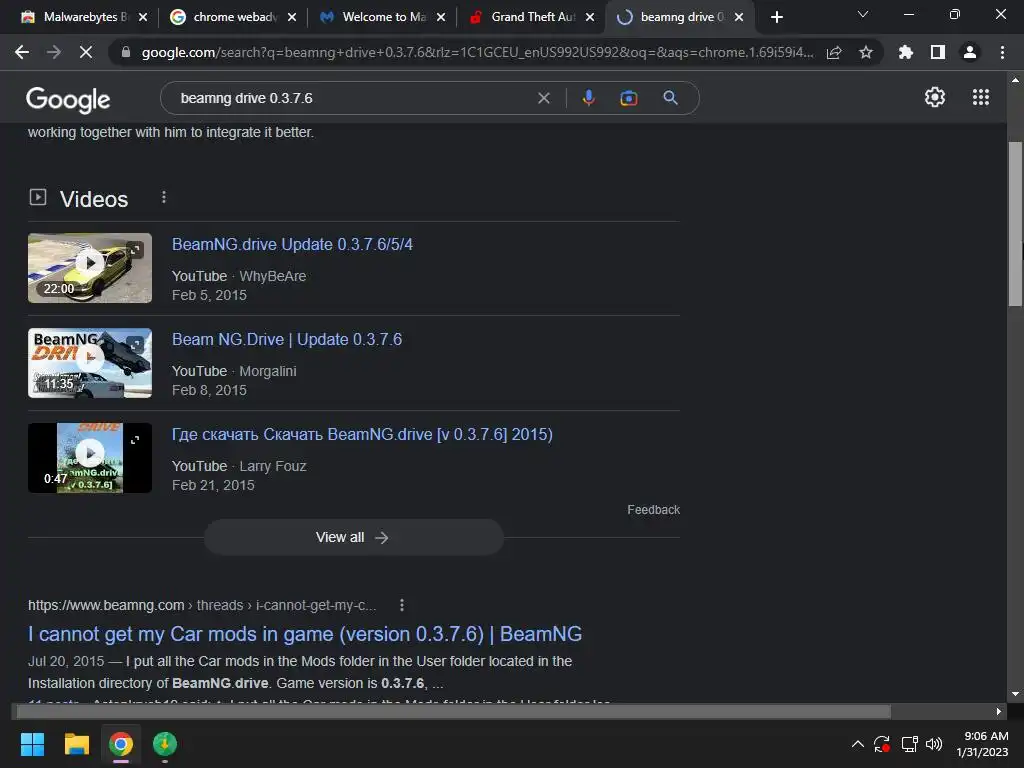This screenshot has width=1024, height=768.
Task: Switch to the Welcome to Ma tab
Action: 382,17
